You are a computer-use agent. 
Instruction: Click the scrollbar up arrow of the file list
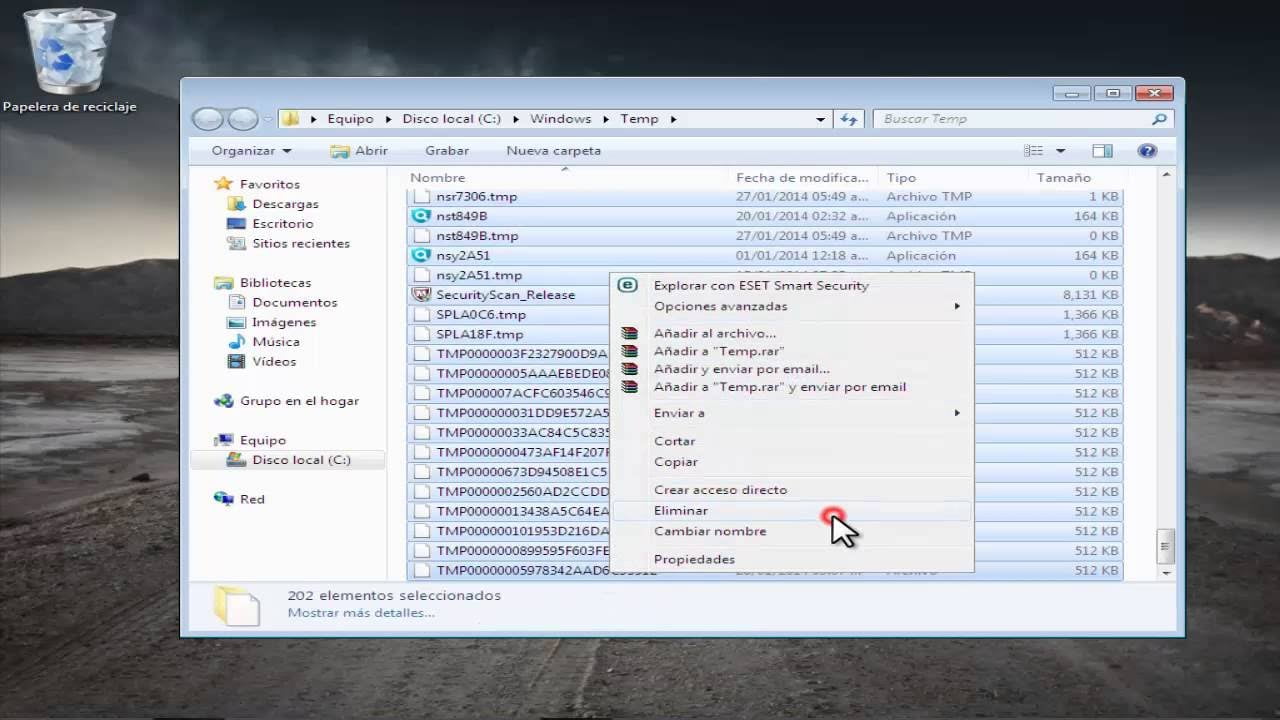[1165, 176]
